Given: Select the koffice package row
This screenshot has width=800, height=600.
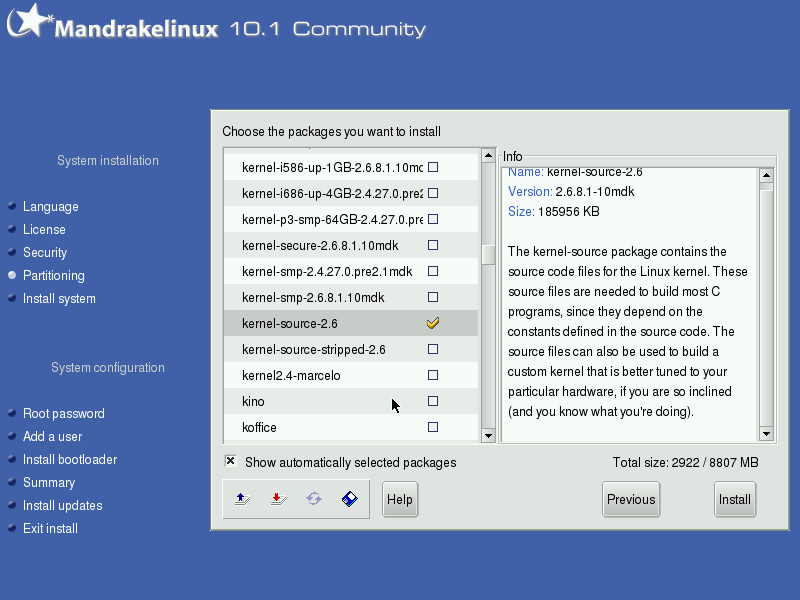Looking at the screenshot, I should pos(351,428).
